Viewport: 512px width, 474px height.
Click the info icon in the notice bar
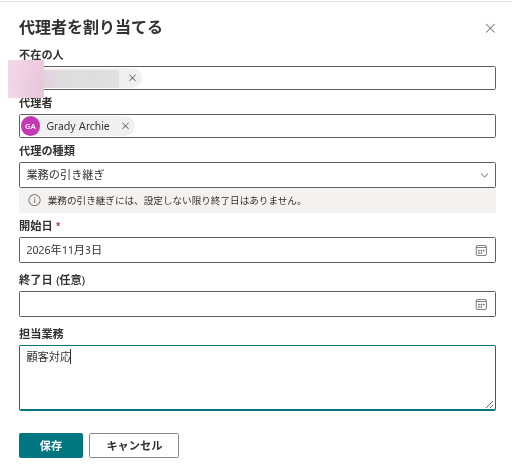34,200
